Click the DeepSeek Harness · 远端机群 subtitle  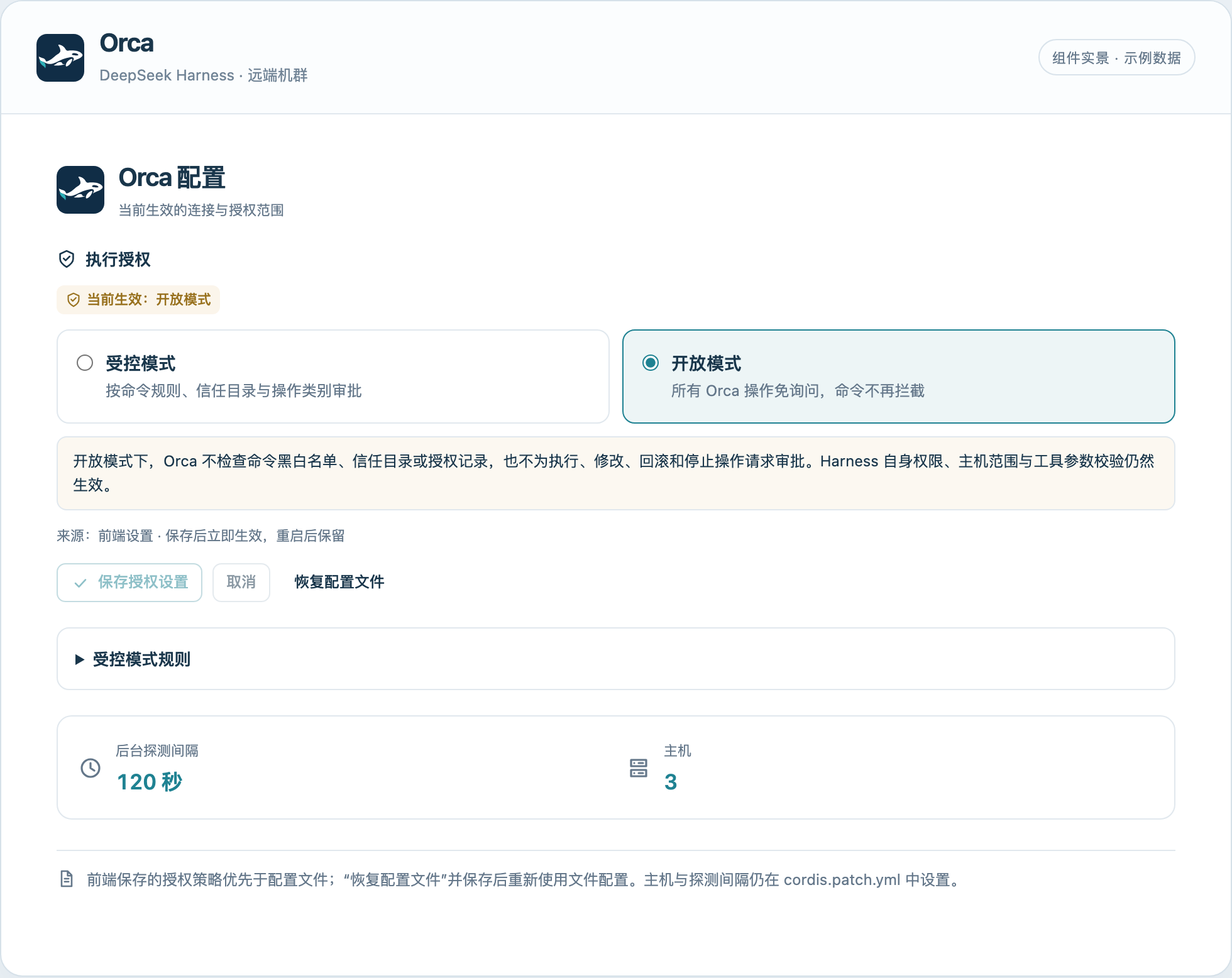pos(204,75)
